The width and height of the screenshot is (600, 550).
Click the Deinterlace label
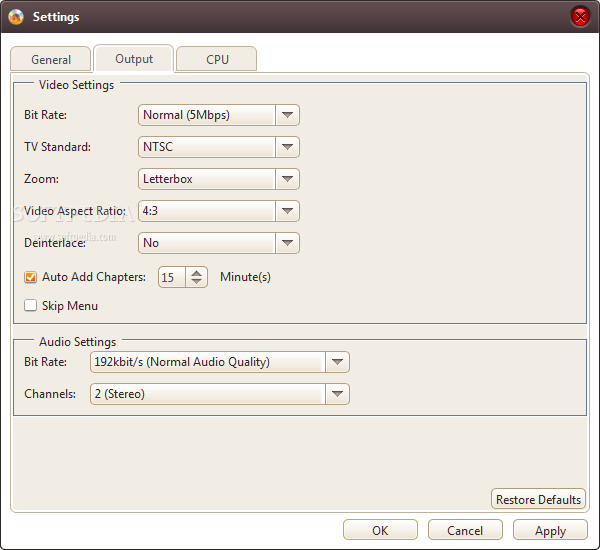tap(55, 243)
